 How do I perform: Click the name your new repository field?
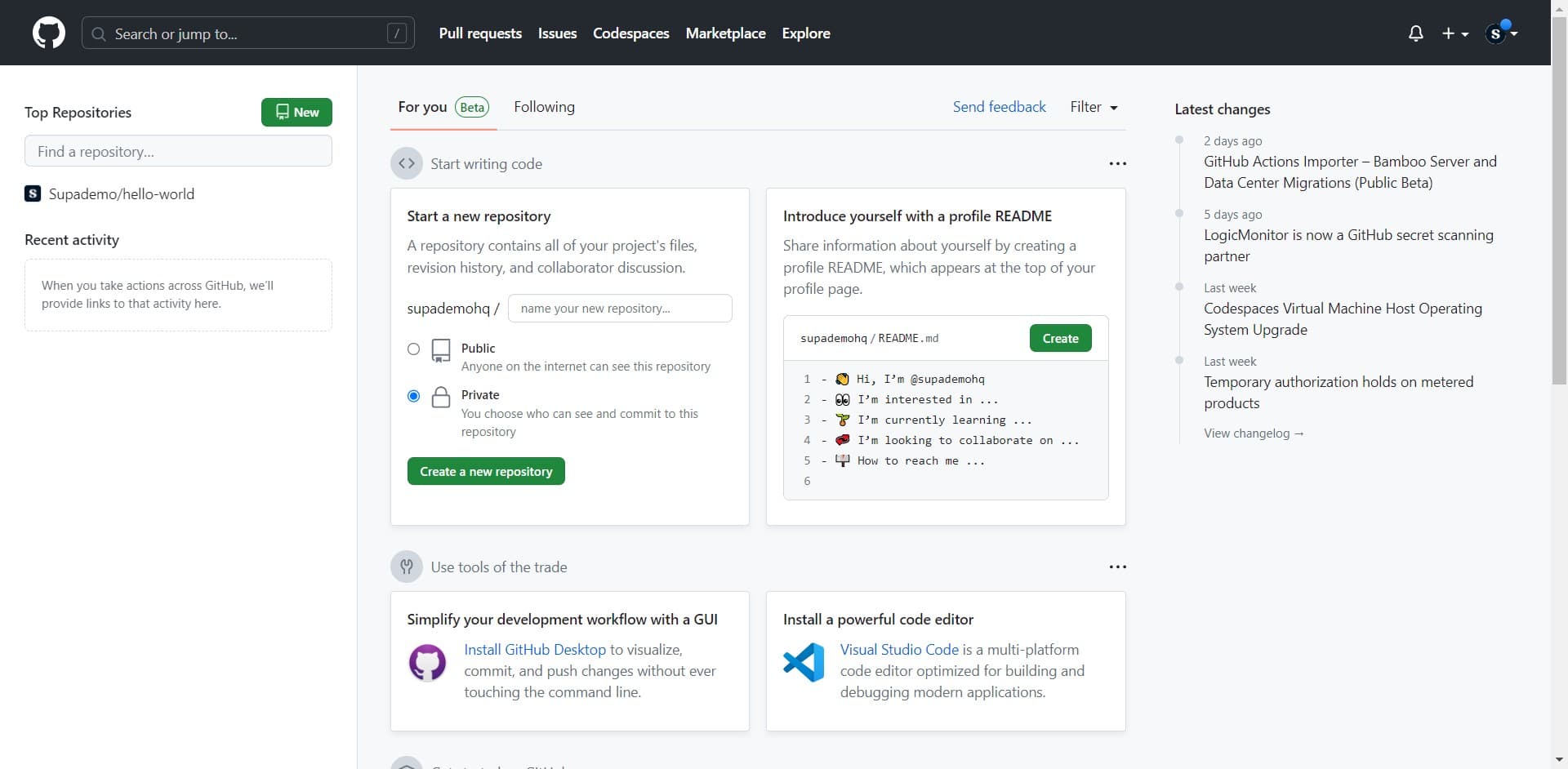(620, 308)
